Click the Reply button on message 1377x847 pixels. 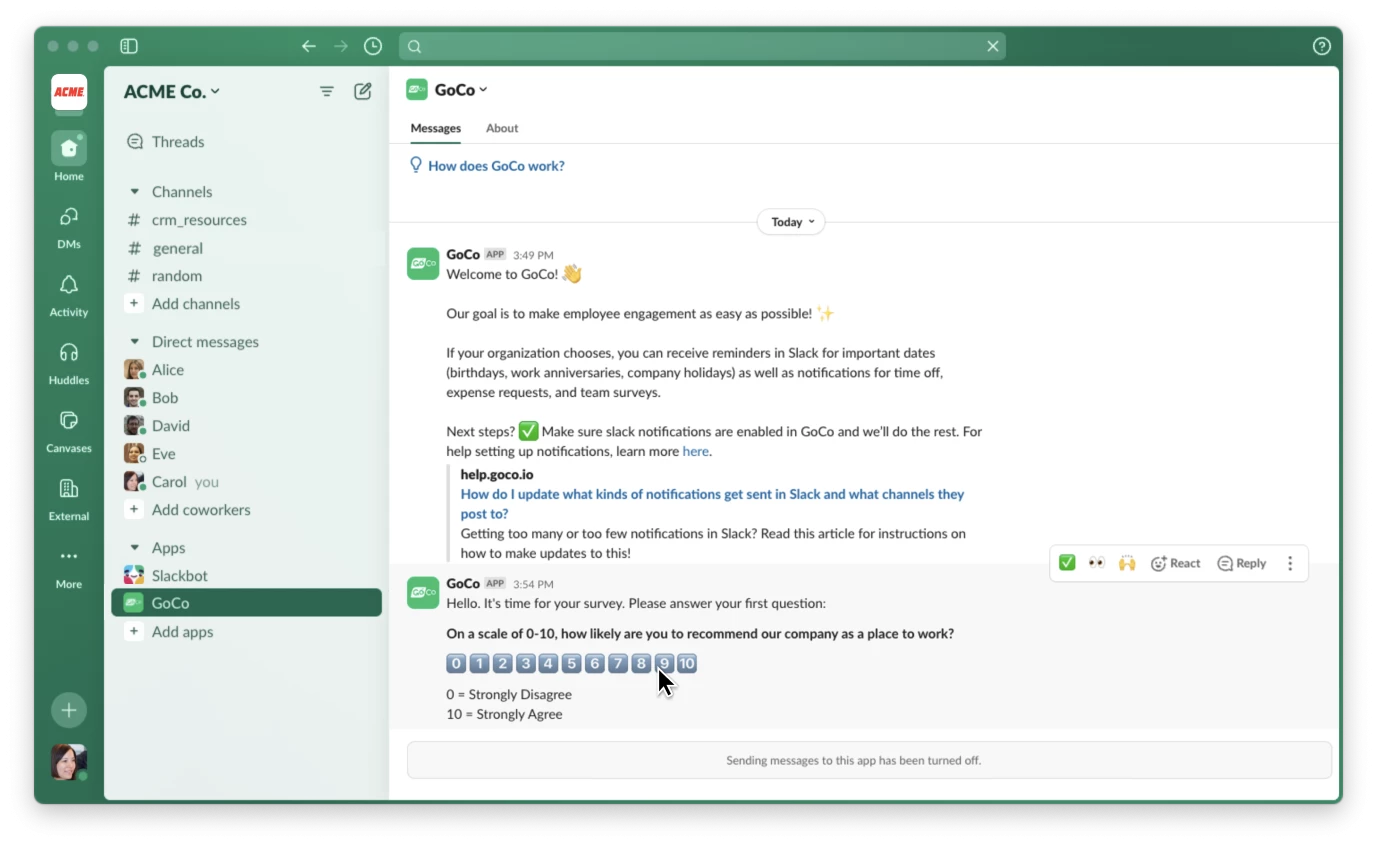1242,563
